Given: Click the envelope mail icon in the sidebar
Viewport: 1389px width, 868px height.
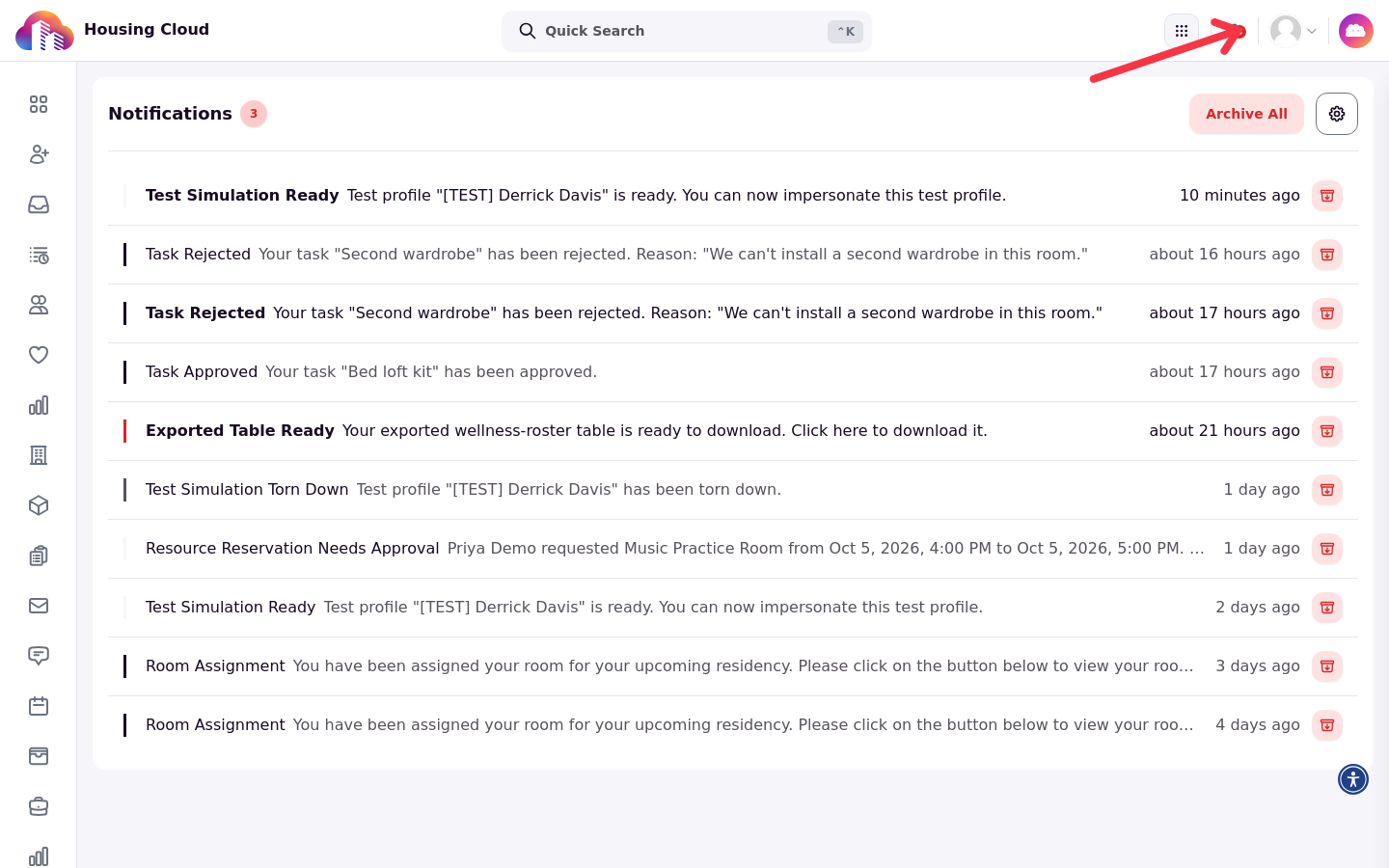Looking at the screenshot, I should click(39, 606).
